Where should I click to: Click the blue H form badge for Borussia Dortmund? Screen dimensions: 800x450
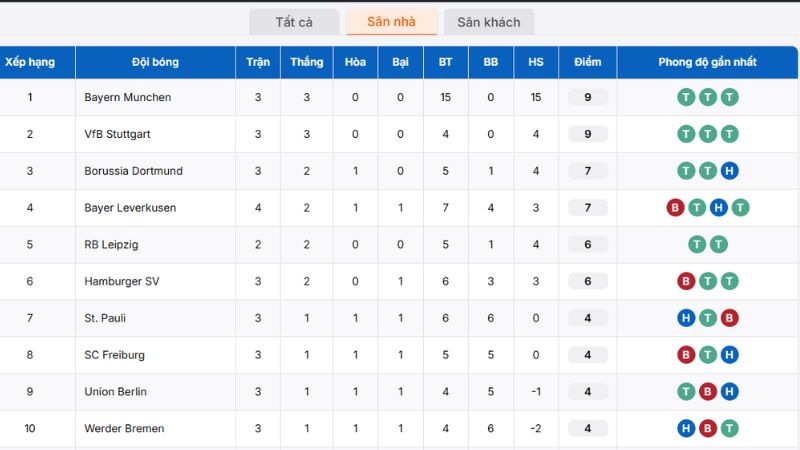pyautogui.click(x=730, y=171)
